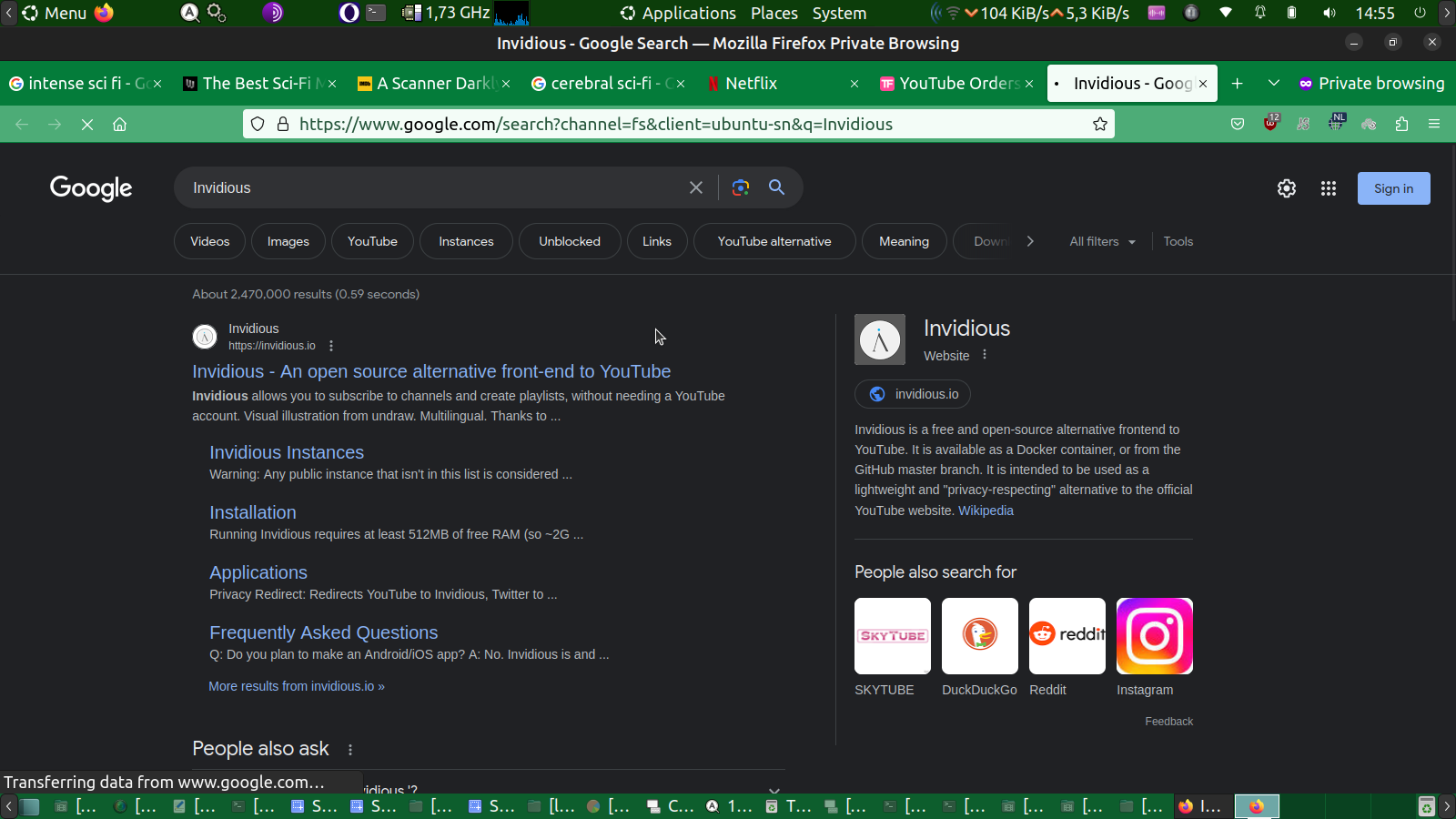Screen dimensions: 1456x819
Task: Filter results by Images
Action: [288, 241]
